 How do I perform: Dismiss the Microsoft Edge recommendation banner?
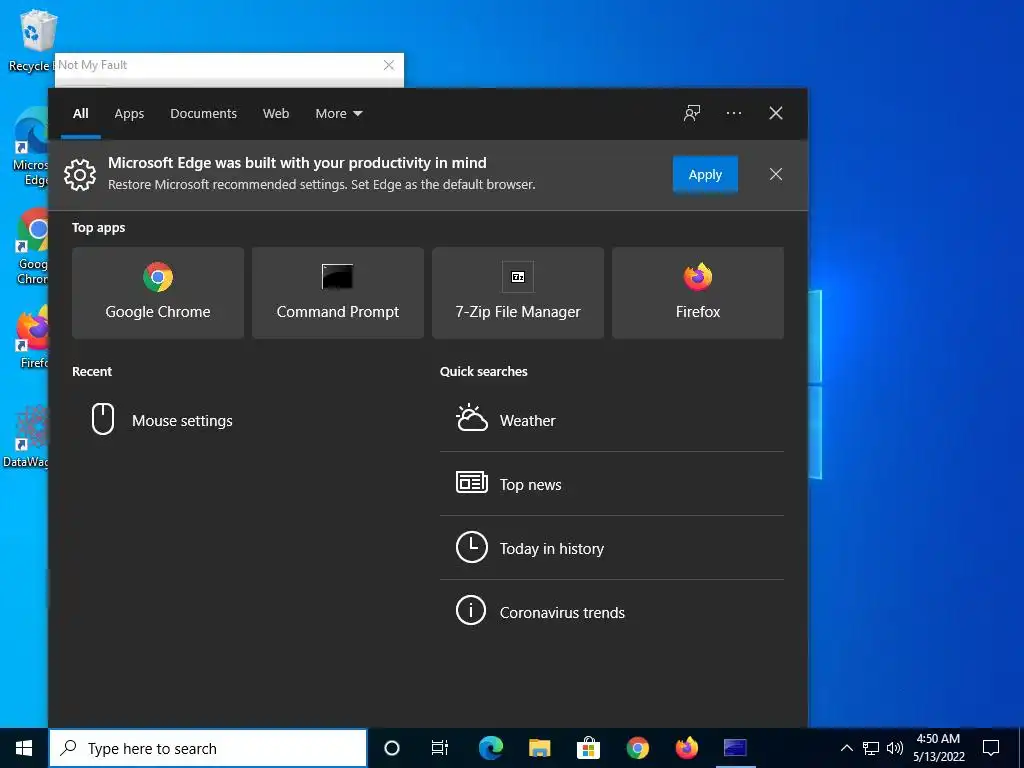coord(775,174)
